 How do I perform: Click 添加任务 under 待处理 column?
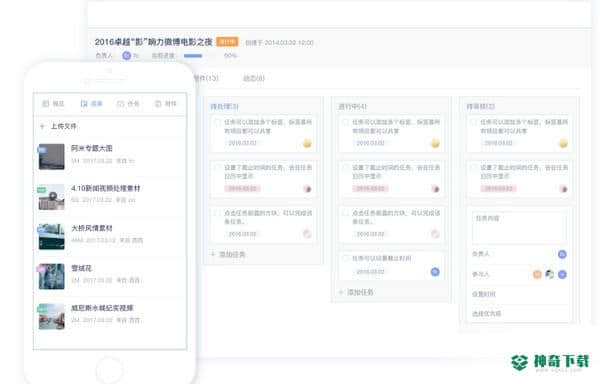coord(232,254)
